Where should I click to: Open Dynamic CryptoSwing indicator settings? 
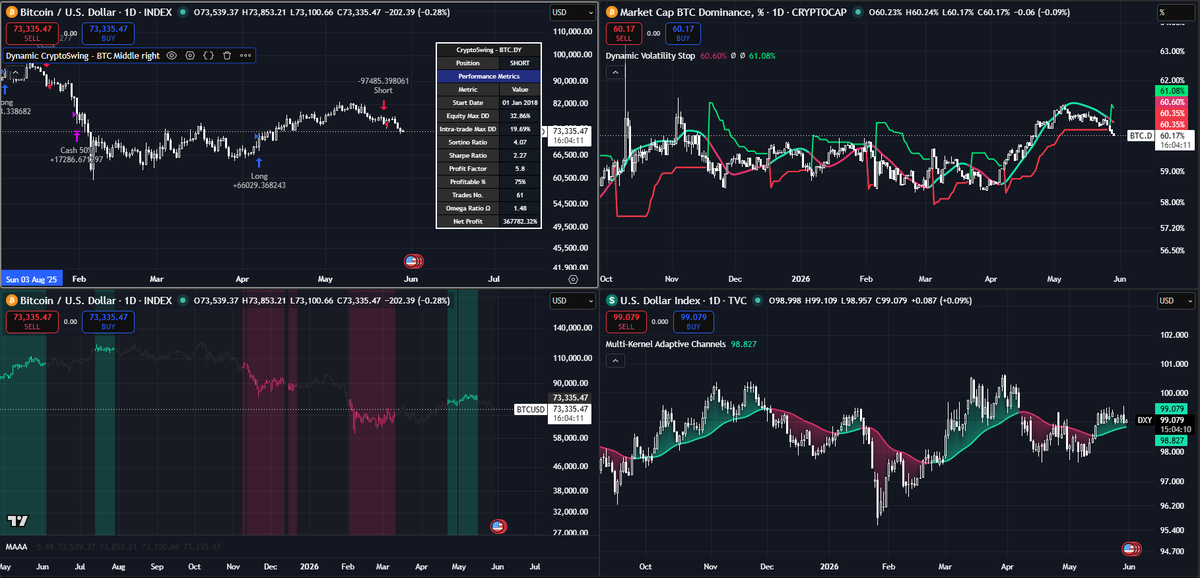[190, 56]
